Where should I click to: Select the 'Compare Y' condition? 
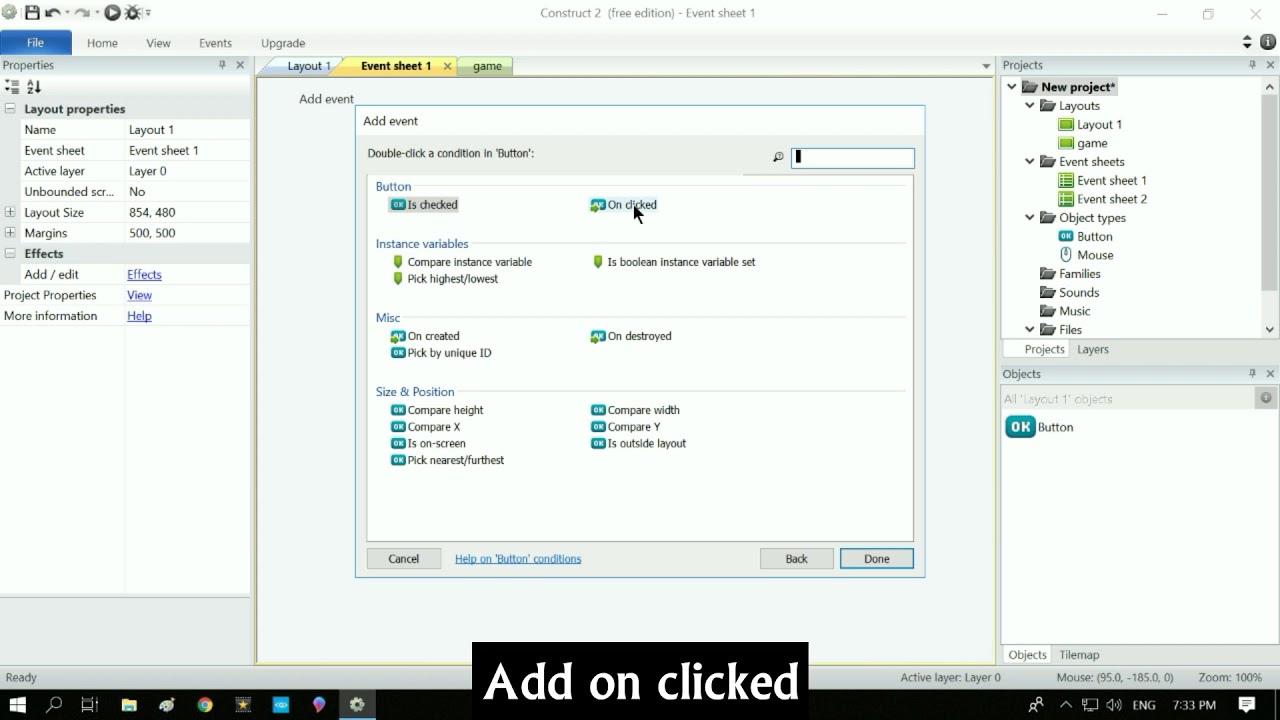(x=626, y=427)
